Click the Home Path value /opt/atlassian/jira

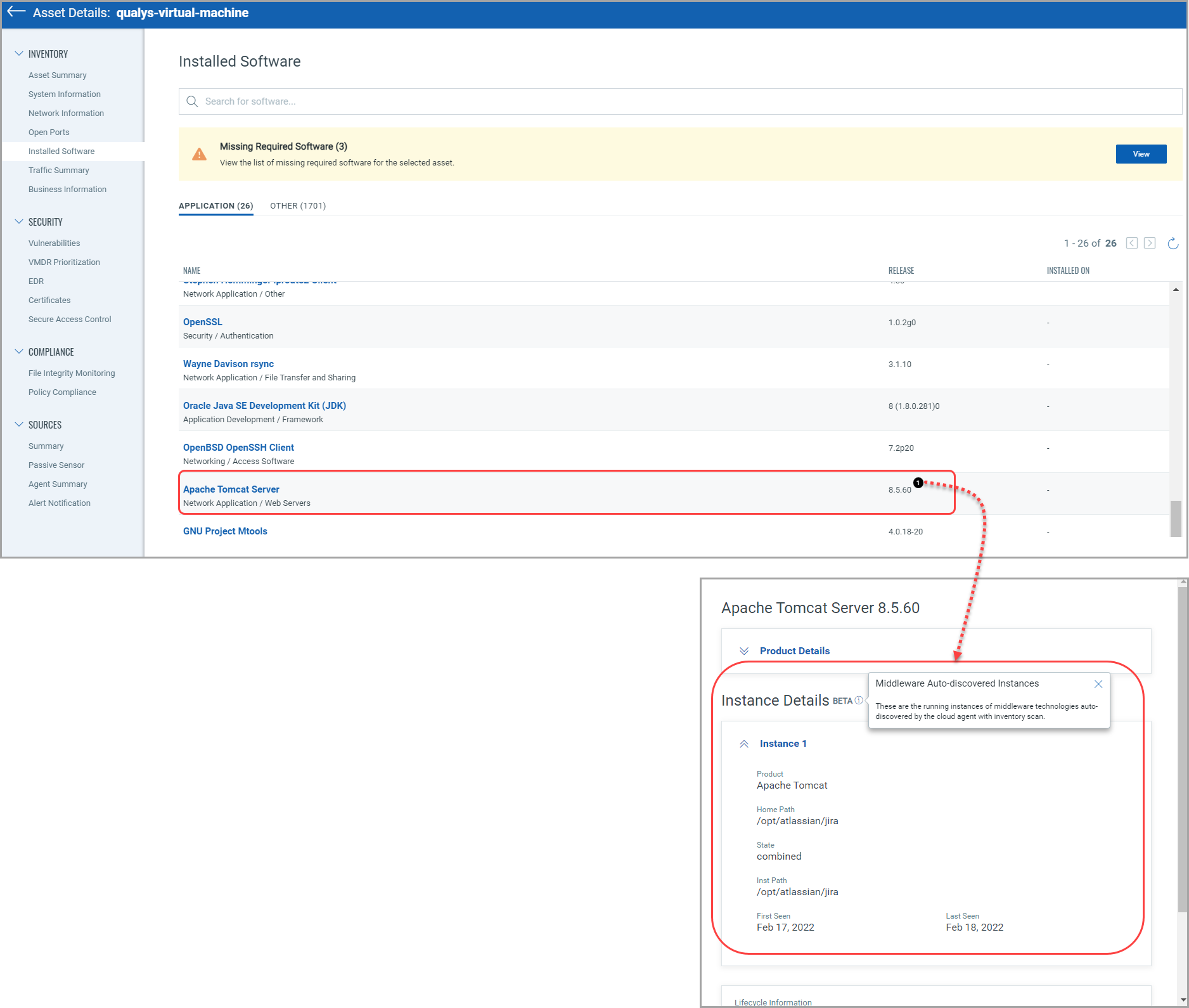(797, 821)
